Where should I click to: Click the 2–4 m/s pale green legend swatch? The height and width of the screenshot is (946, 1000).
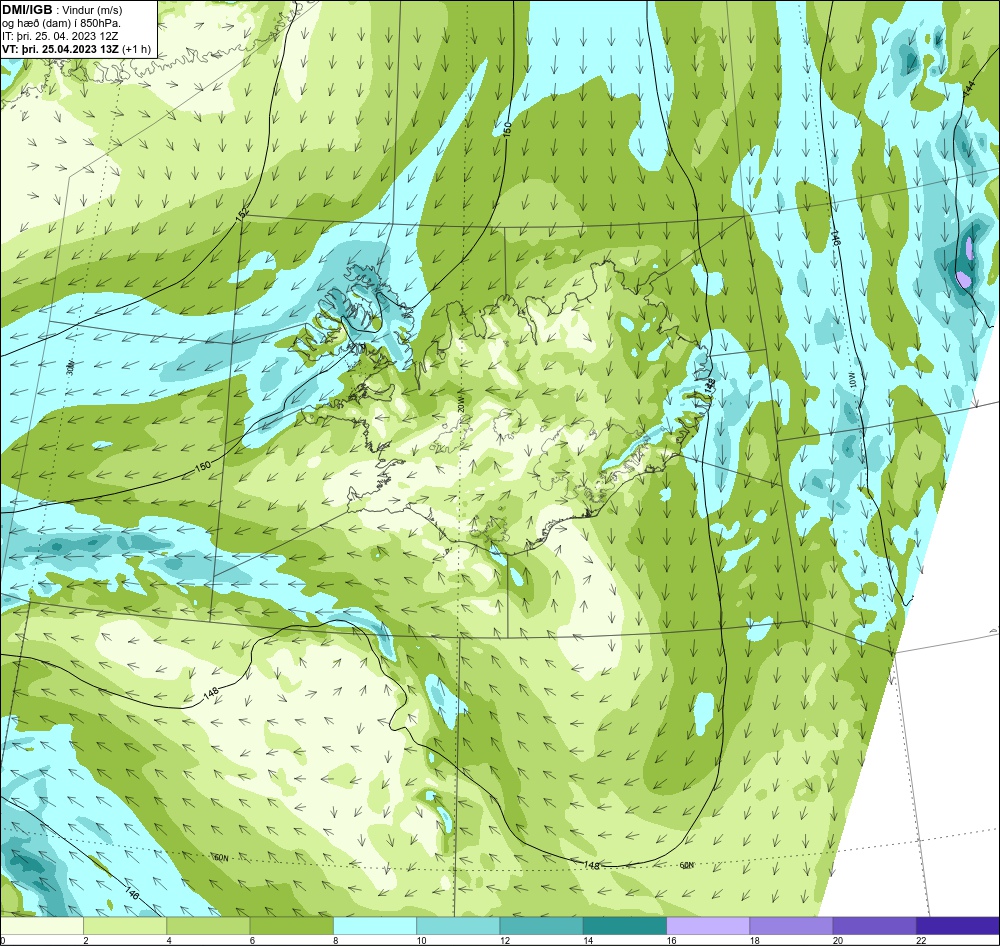(125, 925)
